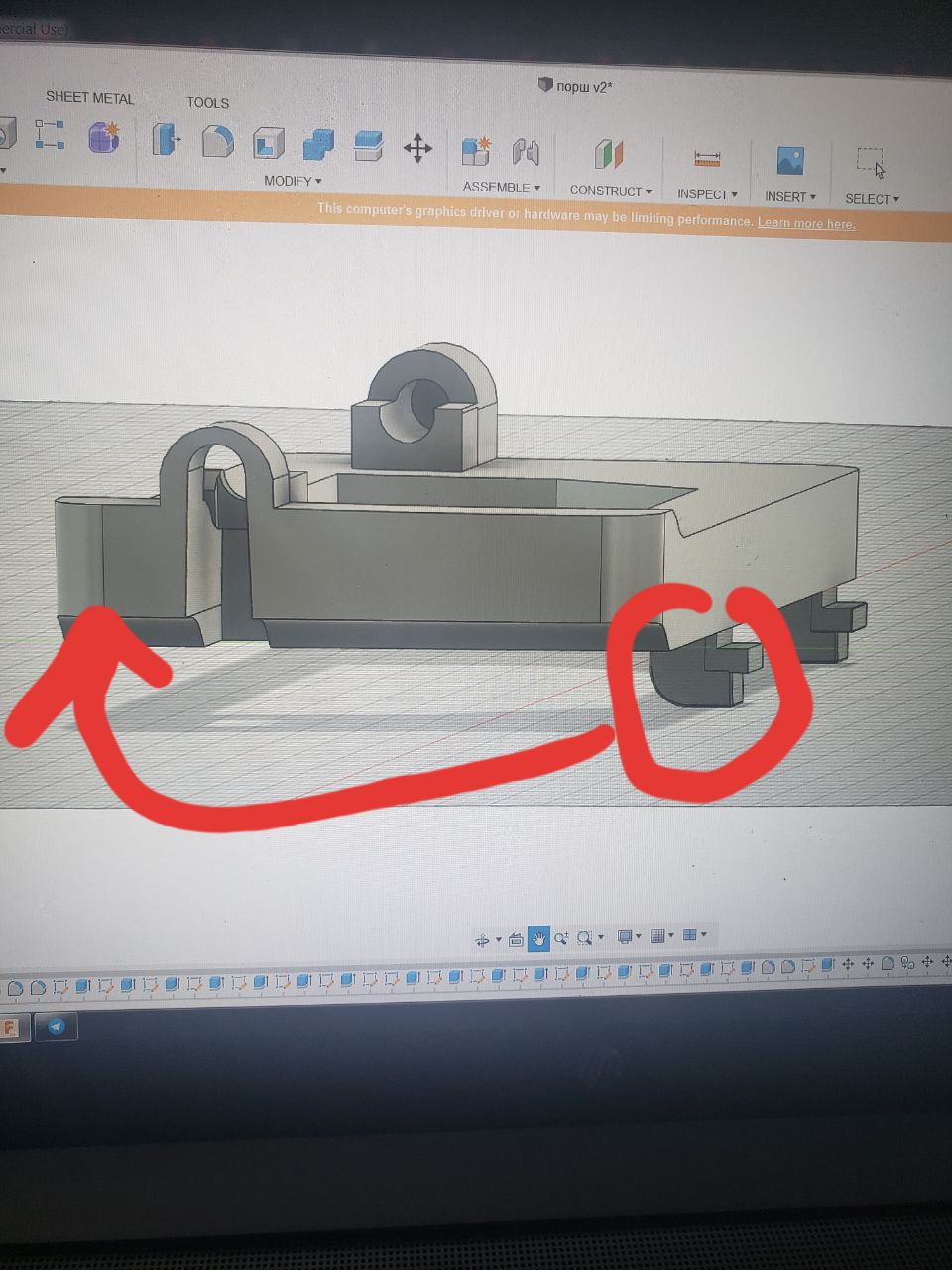Click the Zoom Window/Fit icon
The height and width of the screenshot is (1270, 952).
[584, 937]
